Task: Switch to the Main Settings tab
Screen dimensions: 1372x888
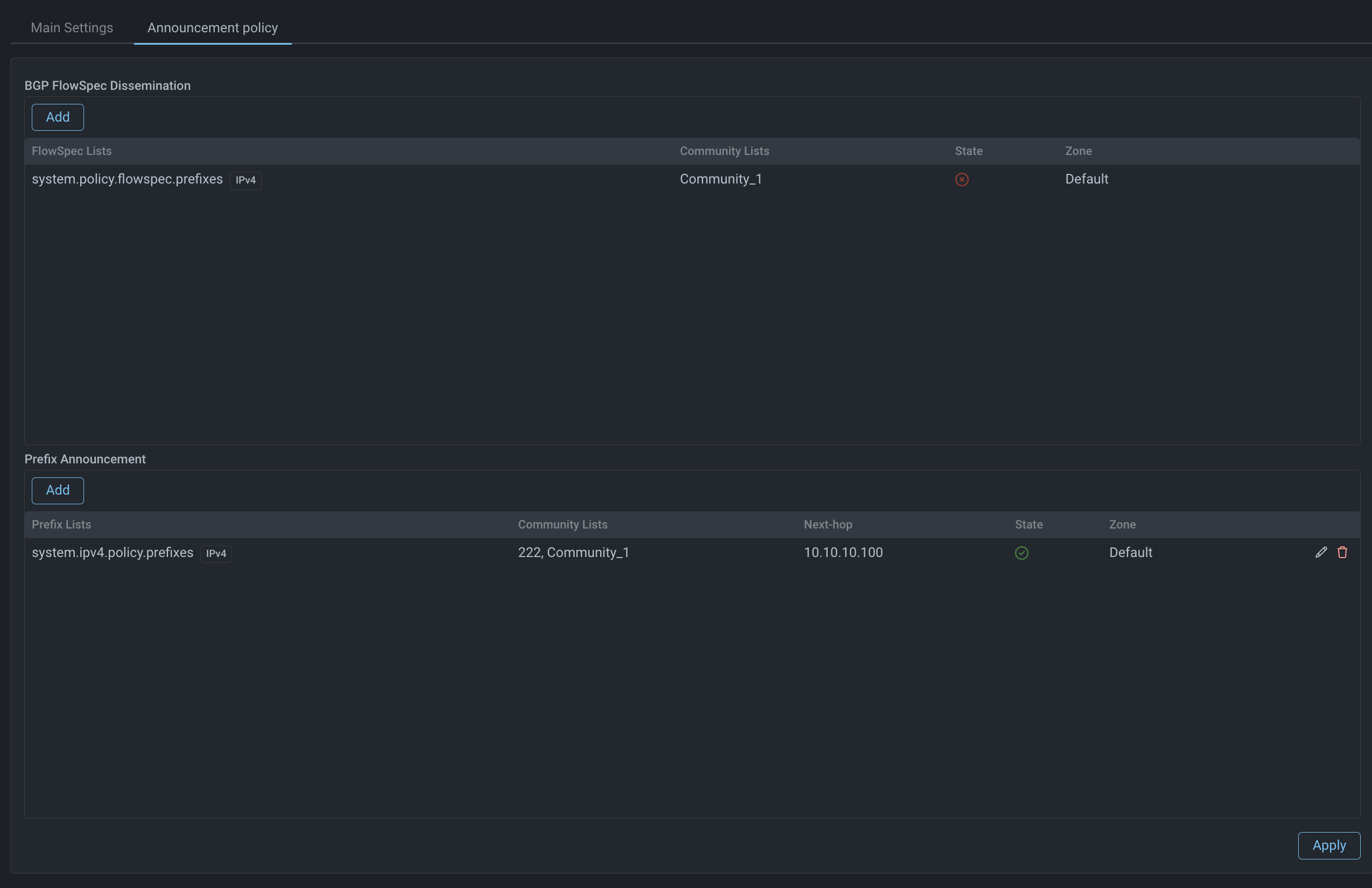Action: (72, 27)
